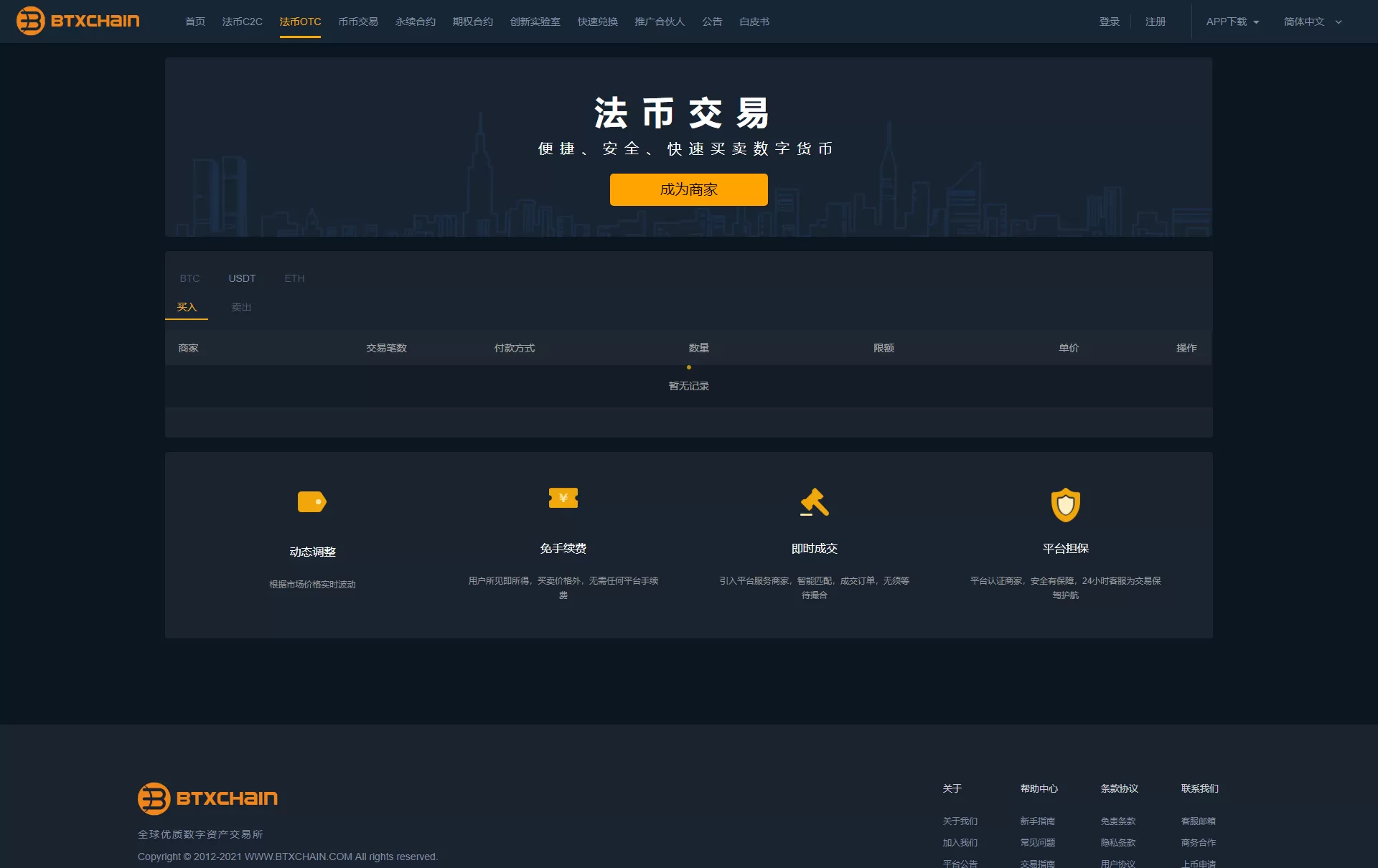1378x868 pixels.
Task: Click the BTXChain logo in header
Action: 78,21
